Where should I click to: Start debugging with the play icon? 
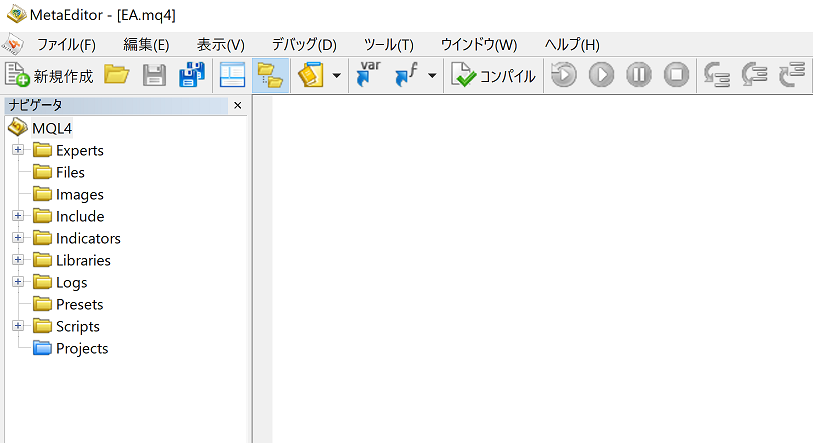[x=601, y=75]
